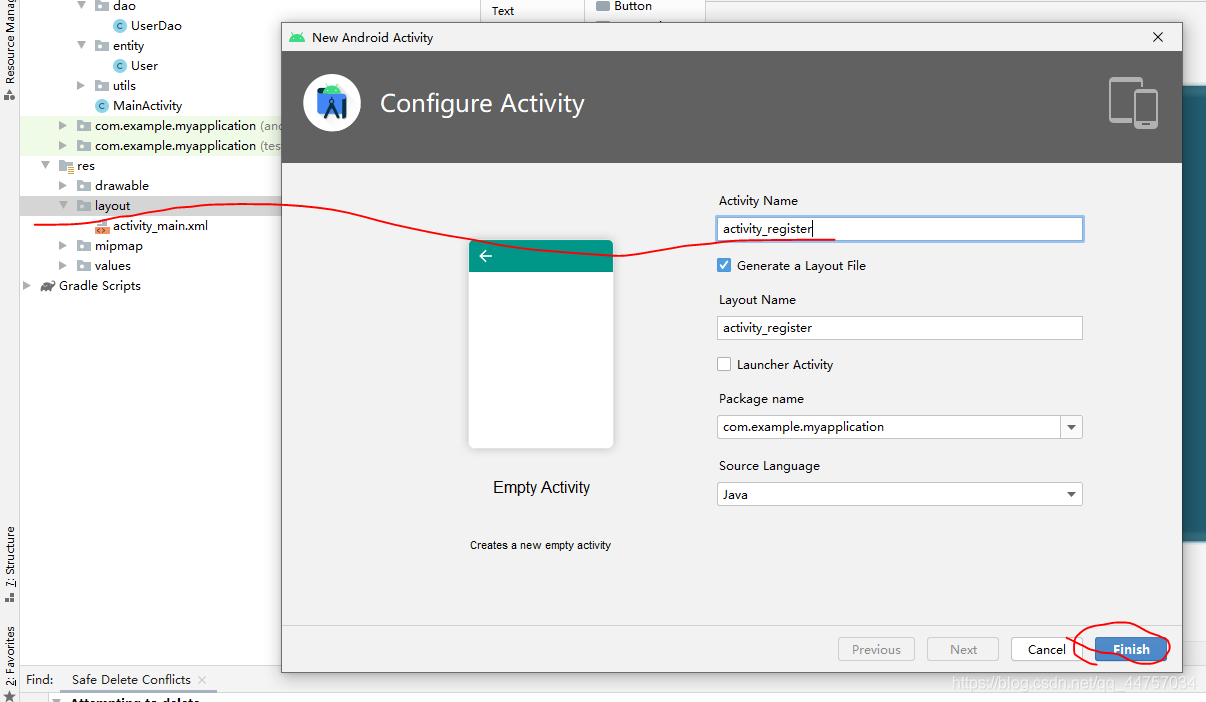Uncheck Generate a Layout File
1206x702 pixels.
point(724,265)
